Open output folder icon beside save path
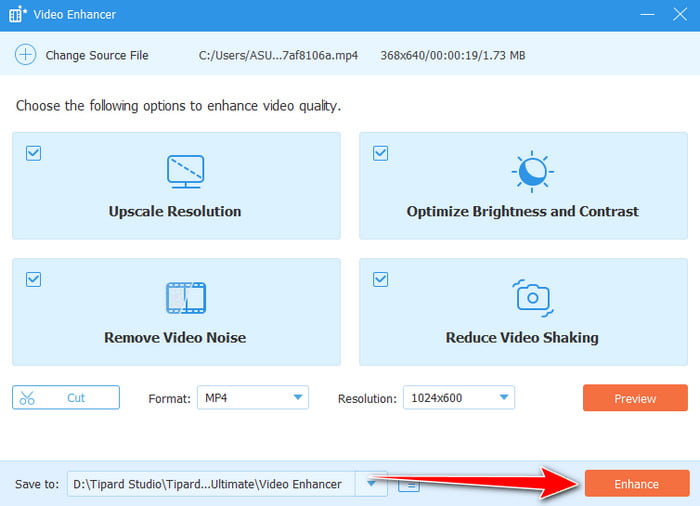This screenshot has width=700, height=506. coord(408,485)
